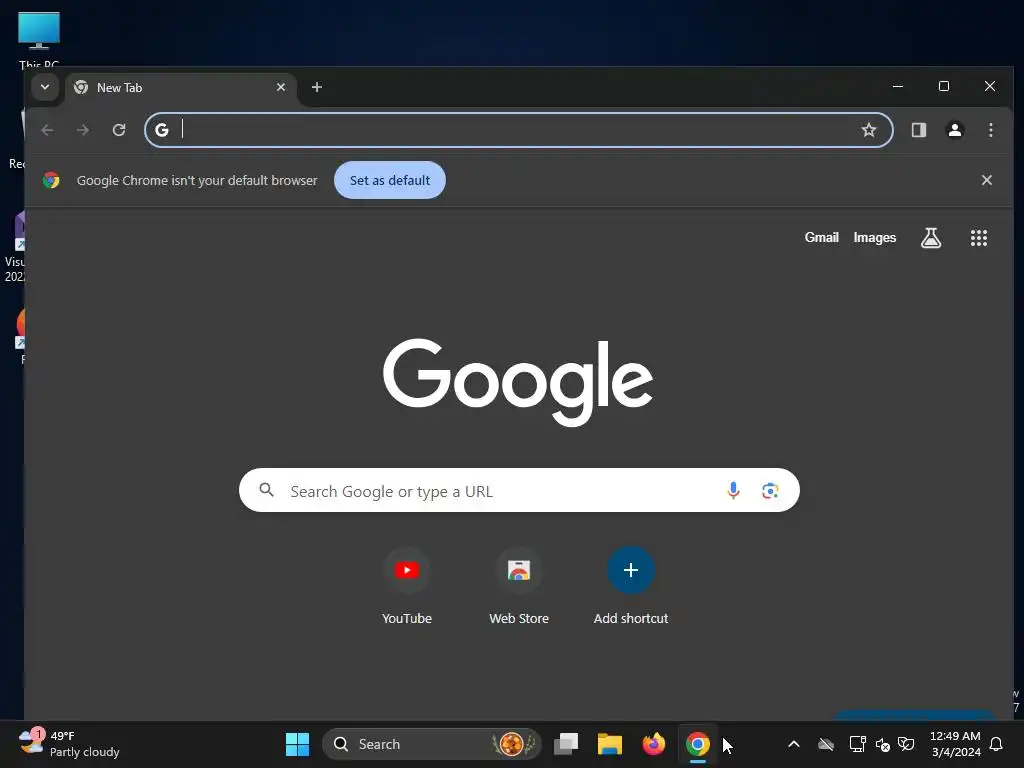Open the Google apps grid
1024x768 pixels.
(978, 238)
